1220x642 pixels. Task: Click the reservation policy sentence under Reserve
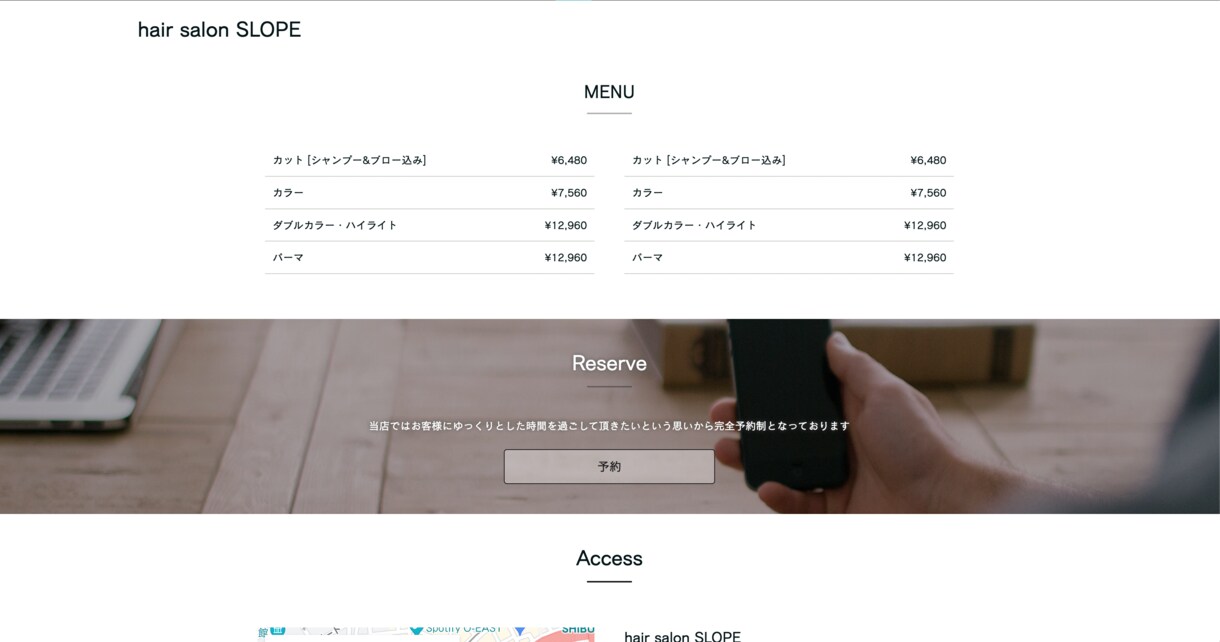pos(609,426)
